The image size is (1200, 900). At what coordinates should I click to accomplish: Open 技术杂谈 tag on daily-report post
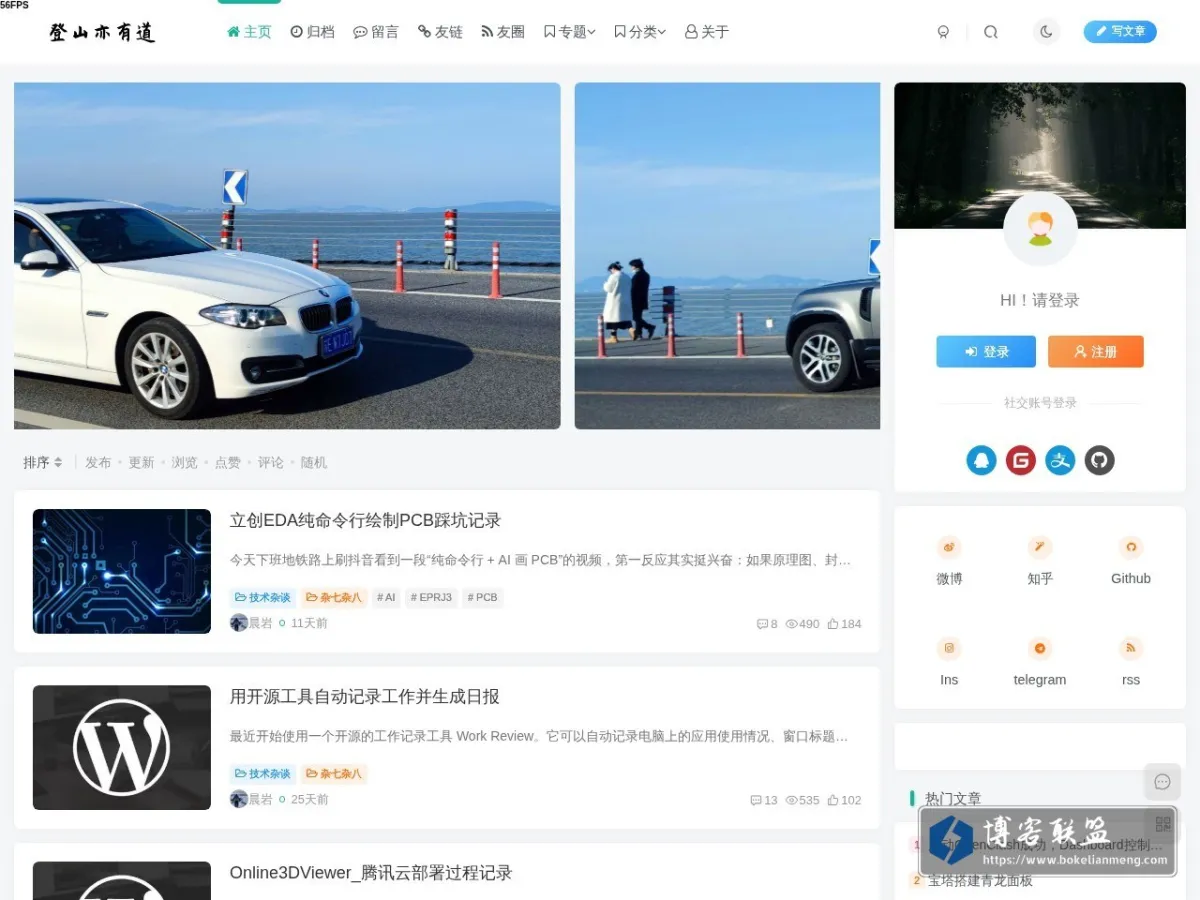[x=263, y=773]
